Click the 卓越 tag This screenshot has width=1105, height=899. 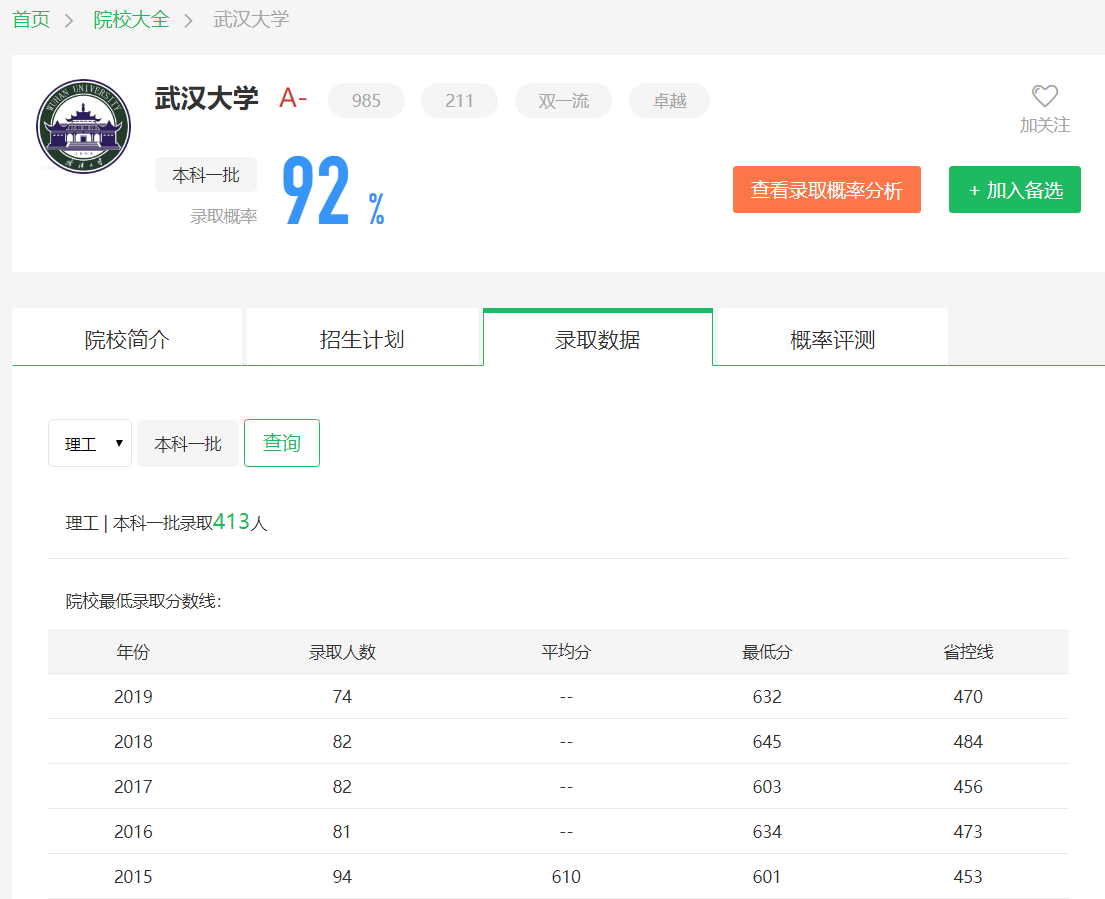(669, 101)
